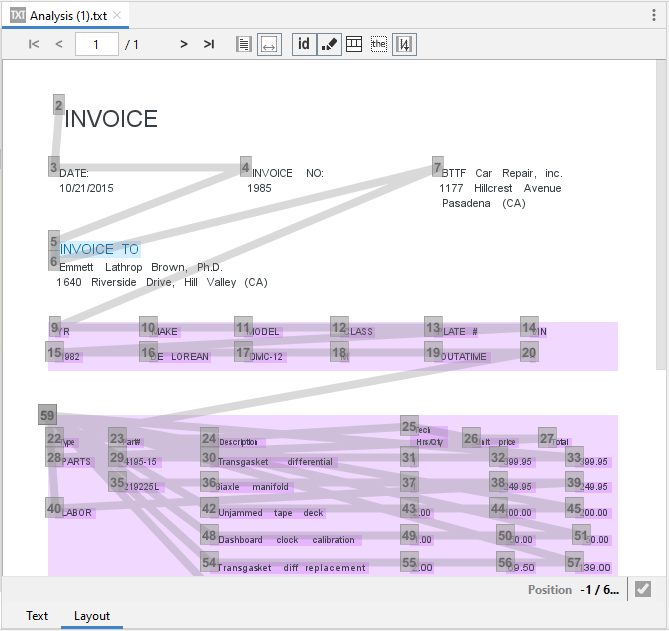Toggle the table layout icon

tap(354, 44)
